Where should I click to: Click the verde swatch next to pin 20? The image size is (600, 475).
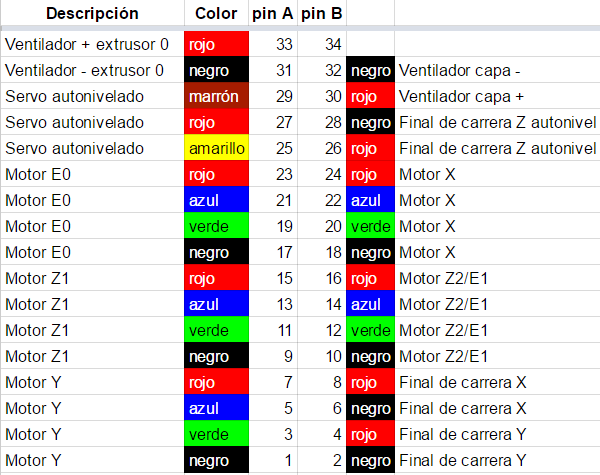click(370, 227)
